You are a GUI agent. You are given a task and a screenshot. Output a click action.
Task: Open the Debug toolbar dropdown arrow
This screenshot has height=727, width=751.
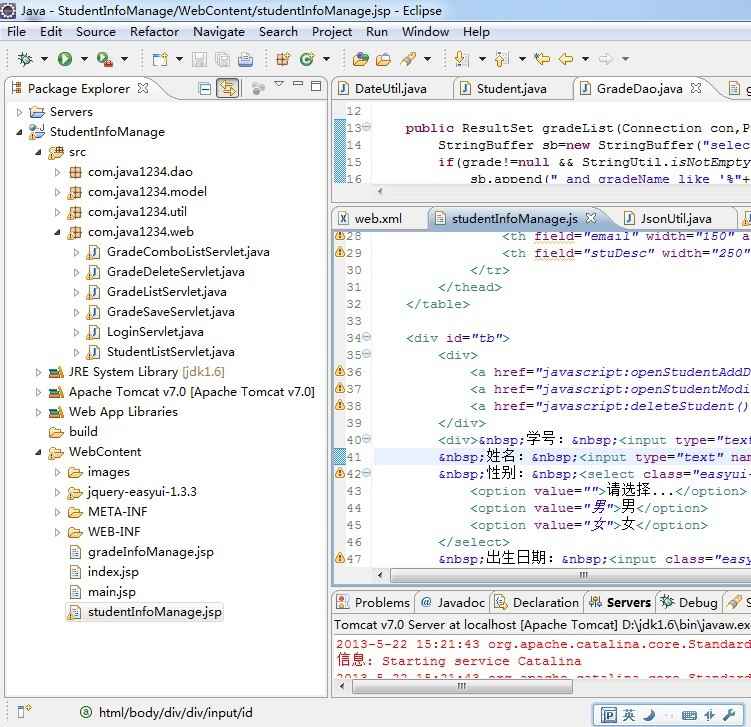(44, 59)
